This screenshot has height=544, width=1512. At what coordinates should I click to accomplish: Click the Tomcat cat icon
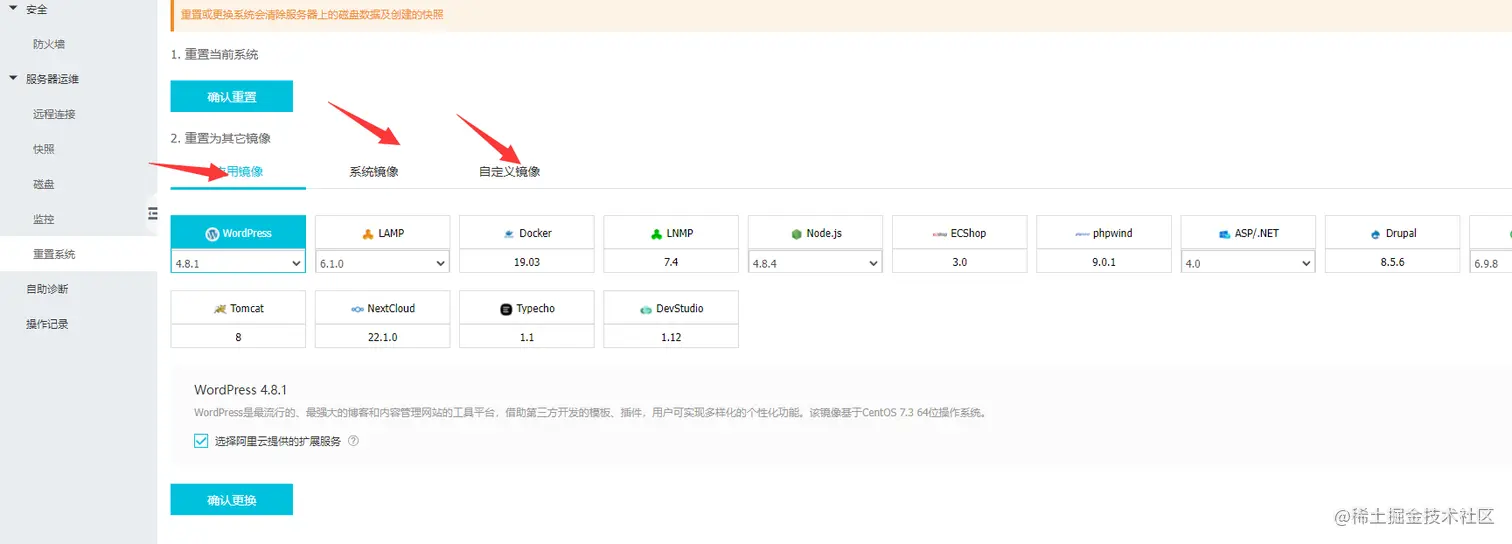[219, 309]
